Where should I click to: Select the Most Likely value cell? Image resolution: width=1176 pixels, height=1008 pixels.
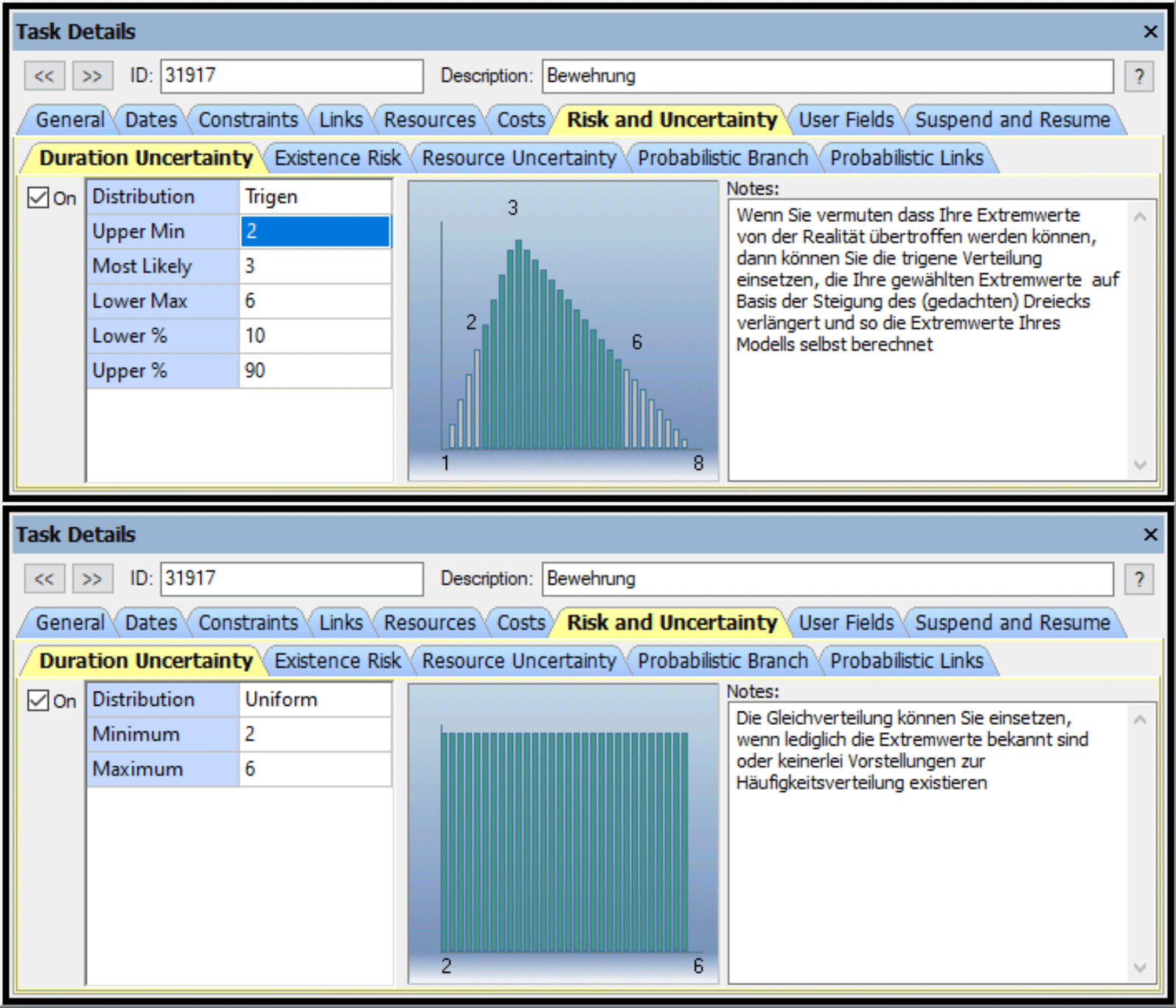pyautogui.click(x=314, y=266)
